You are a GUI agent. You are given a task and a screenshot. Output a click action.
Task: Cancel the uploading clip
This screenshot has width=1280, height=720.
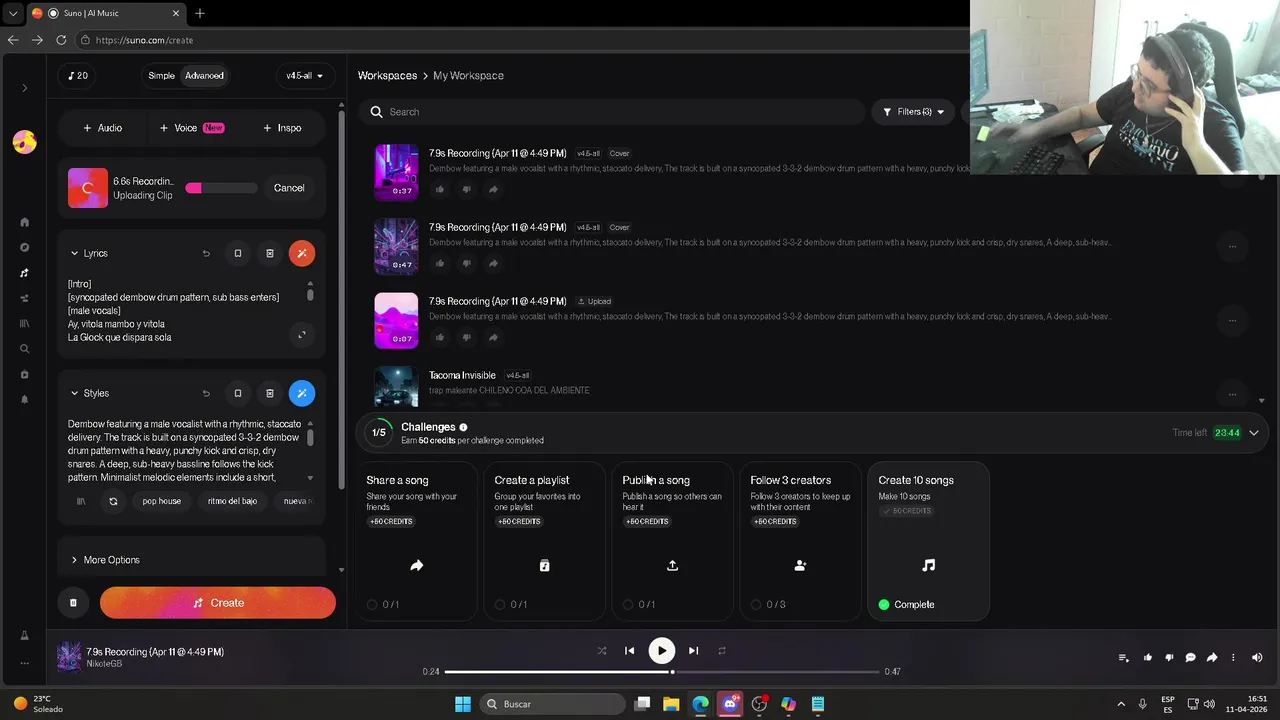tap(289, 188)
